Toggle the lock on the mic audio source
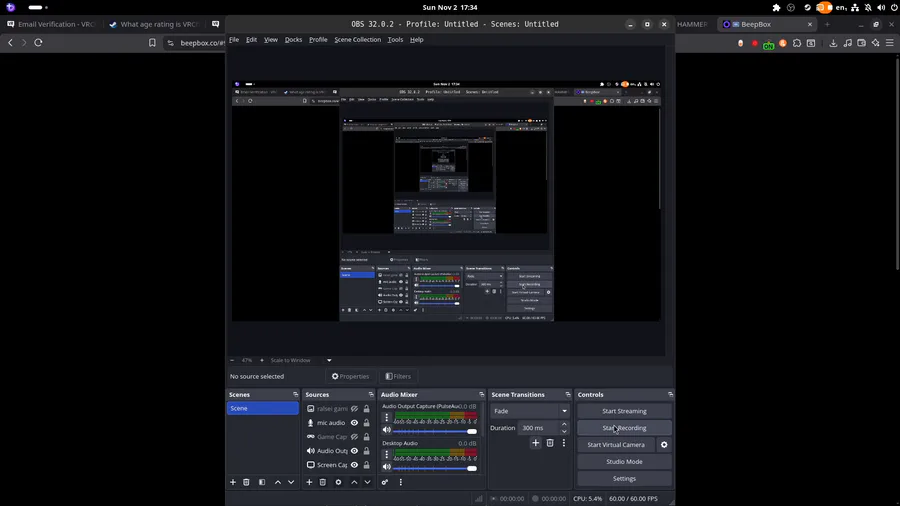Image resolution: width=900 pixels, height=506 pixels. point(366,423)
